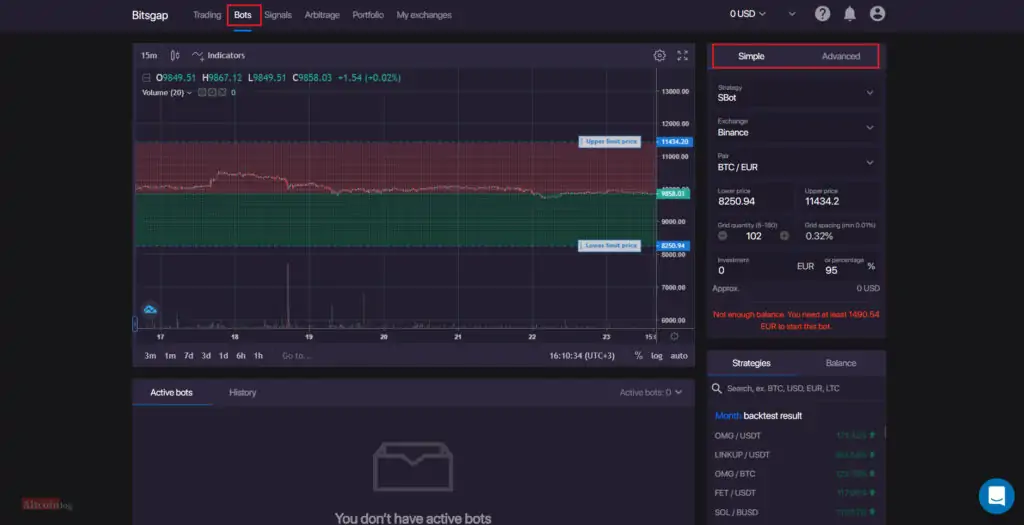The image size is (1024, 525).
Task: Open the dropdown chevron beside the USD balance
Action: click(792, 14)
